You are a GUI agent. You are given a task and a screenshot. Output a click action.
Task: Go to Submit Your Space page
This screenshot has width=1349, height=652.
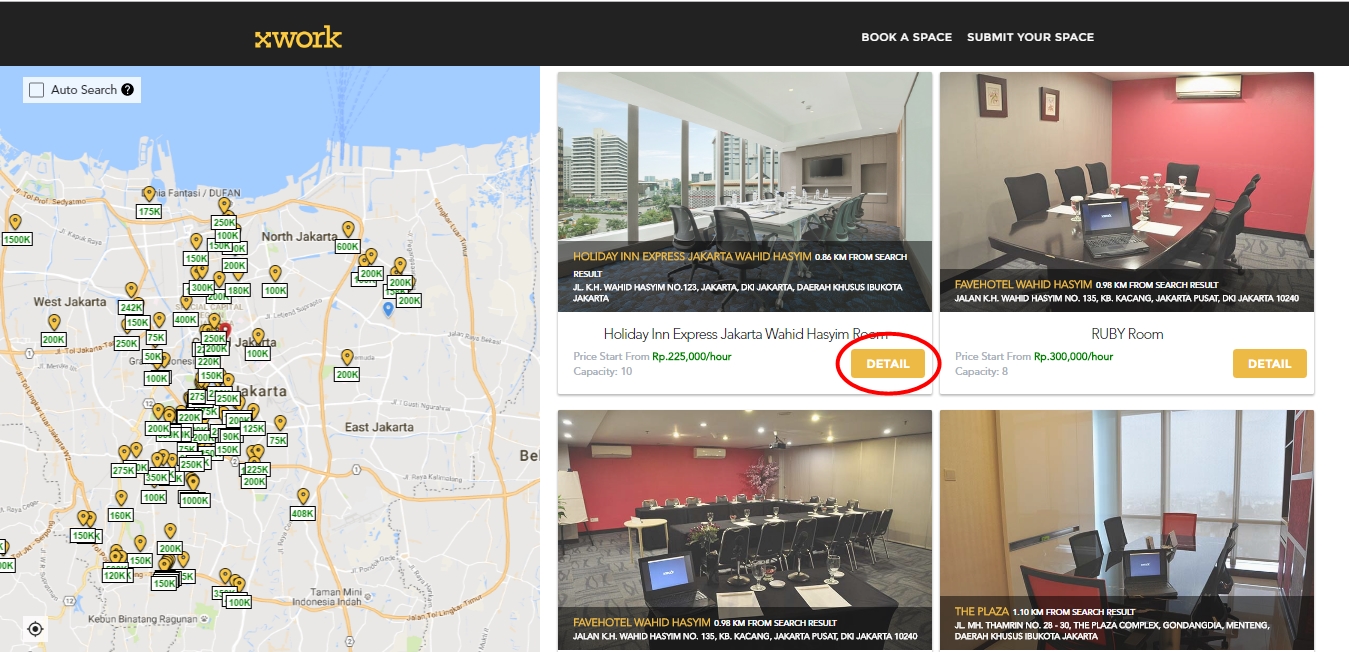[1030, 37]
